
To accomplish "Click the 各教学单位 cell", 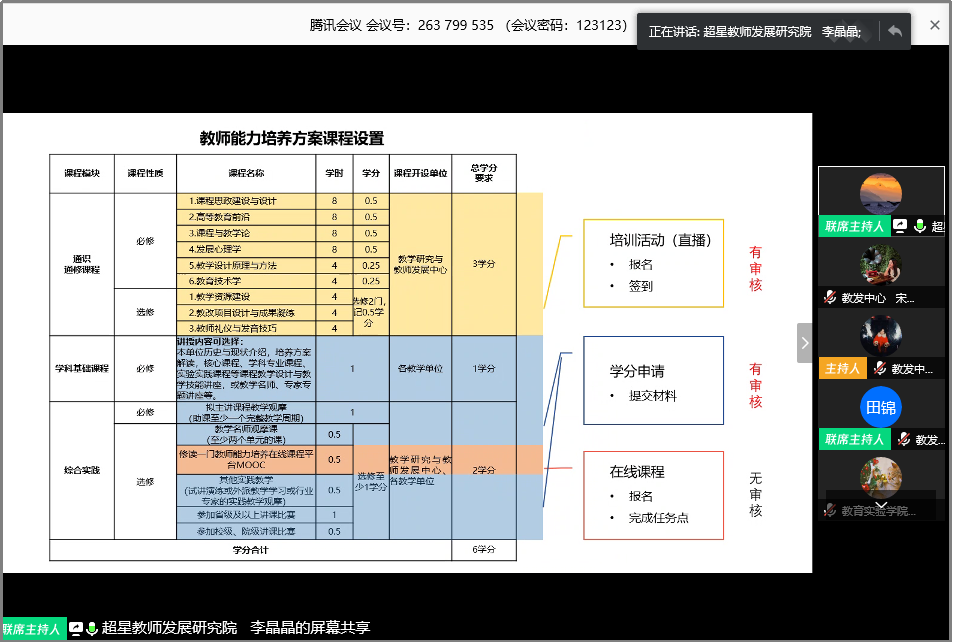I will (421, 368).
